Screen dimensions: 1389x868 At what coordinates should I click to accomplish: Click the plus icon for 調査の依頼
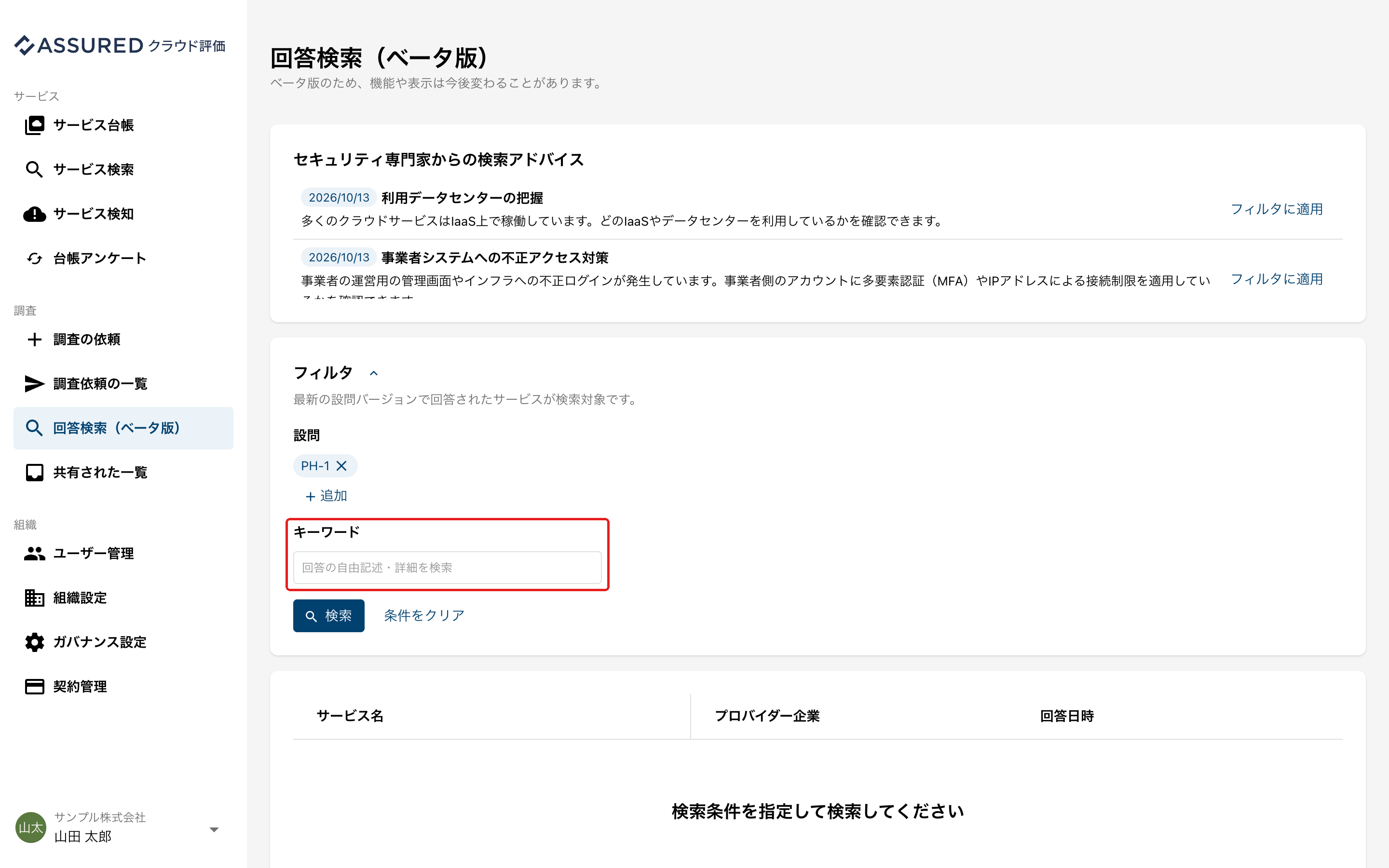34,339
